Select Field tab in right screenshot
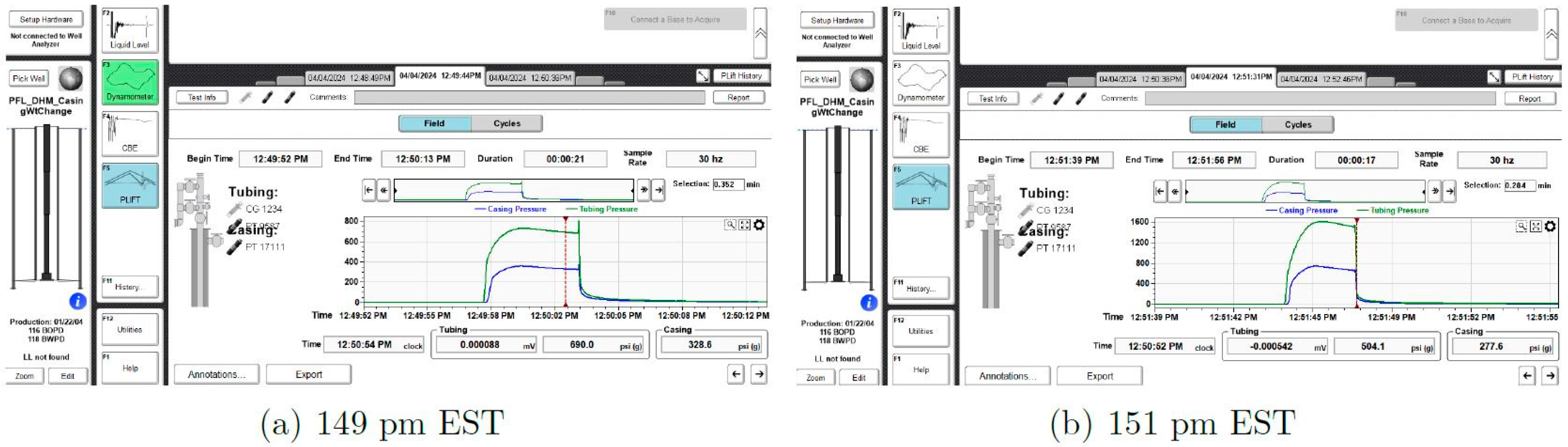Image resolution: width=1568 pixels, height=447 pixels. (1226, 124)
